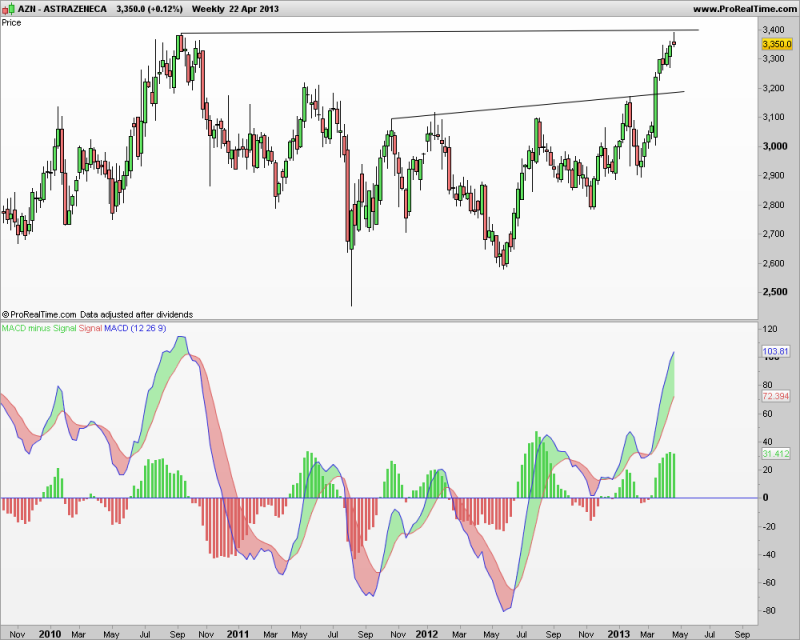The image size is (800, 640).
Task: Click the red Signal legend label
Action: (90, 328)
